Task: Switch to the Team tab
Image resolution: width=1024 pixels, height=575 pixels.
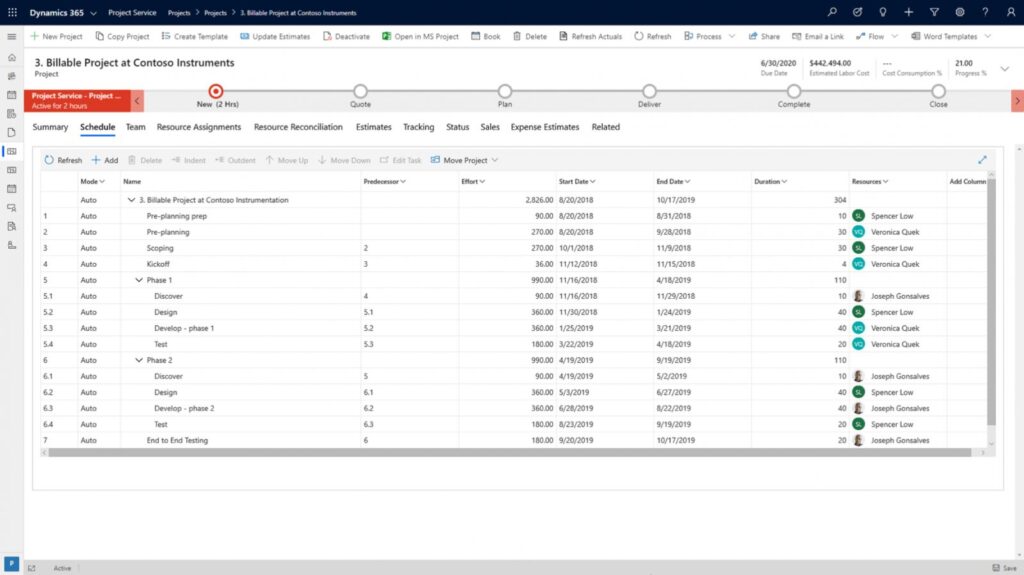Action: (x=136, y=127)
